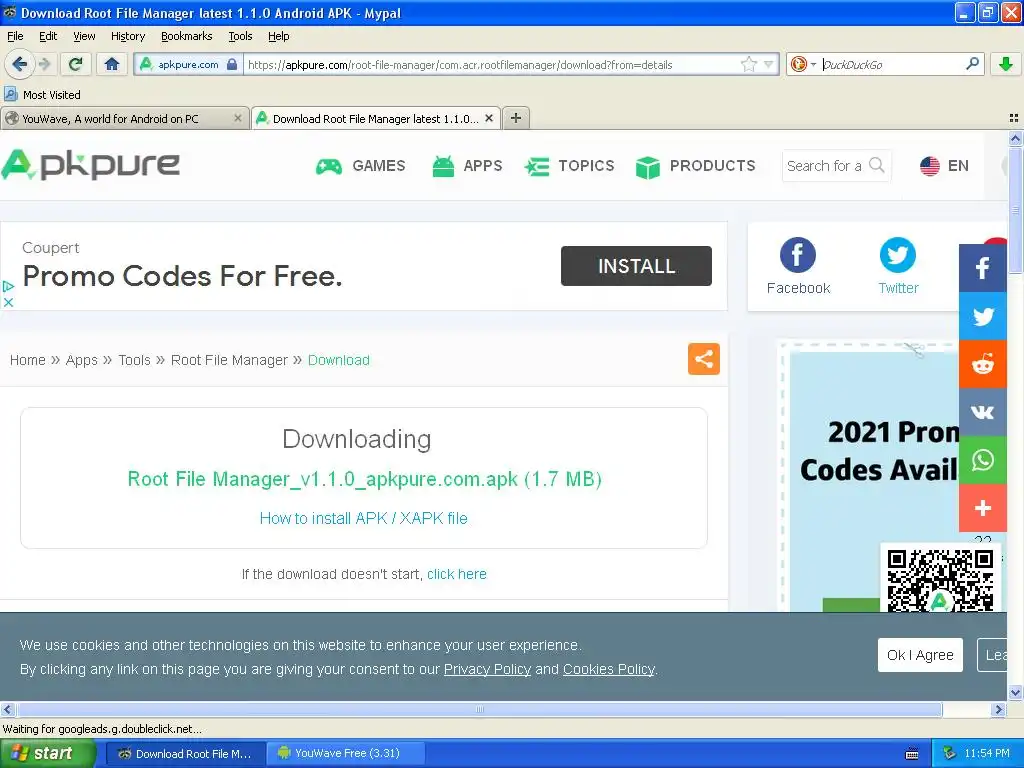Open the browser Home button

112,64
